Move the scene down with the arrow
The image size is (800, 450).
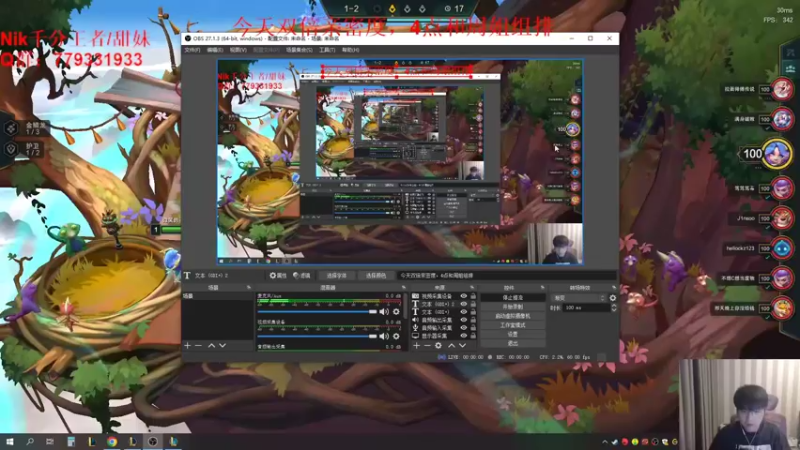coord(222,345)
